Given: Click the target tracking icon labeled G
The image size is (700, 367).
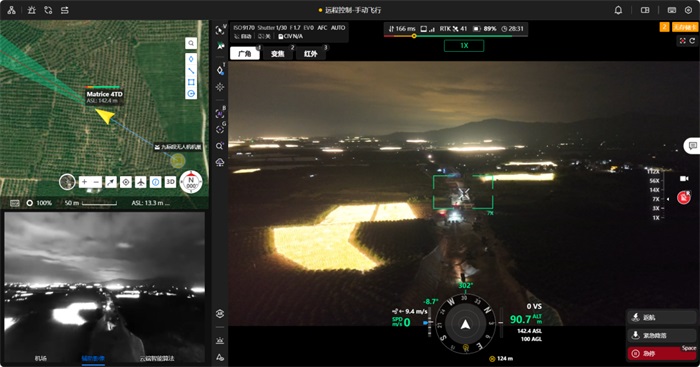Looking at the screenshot, I should (x=220, y=129).
